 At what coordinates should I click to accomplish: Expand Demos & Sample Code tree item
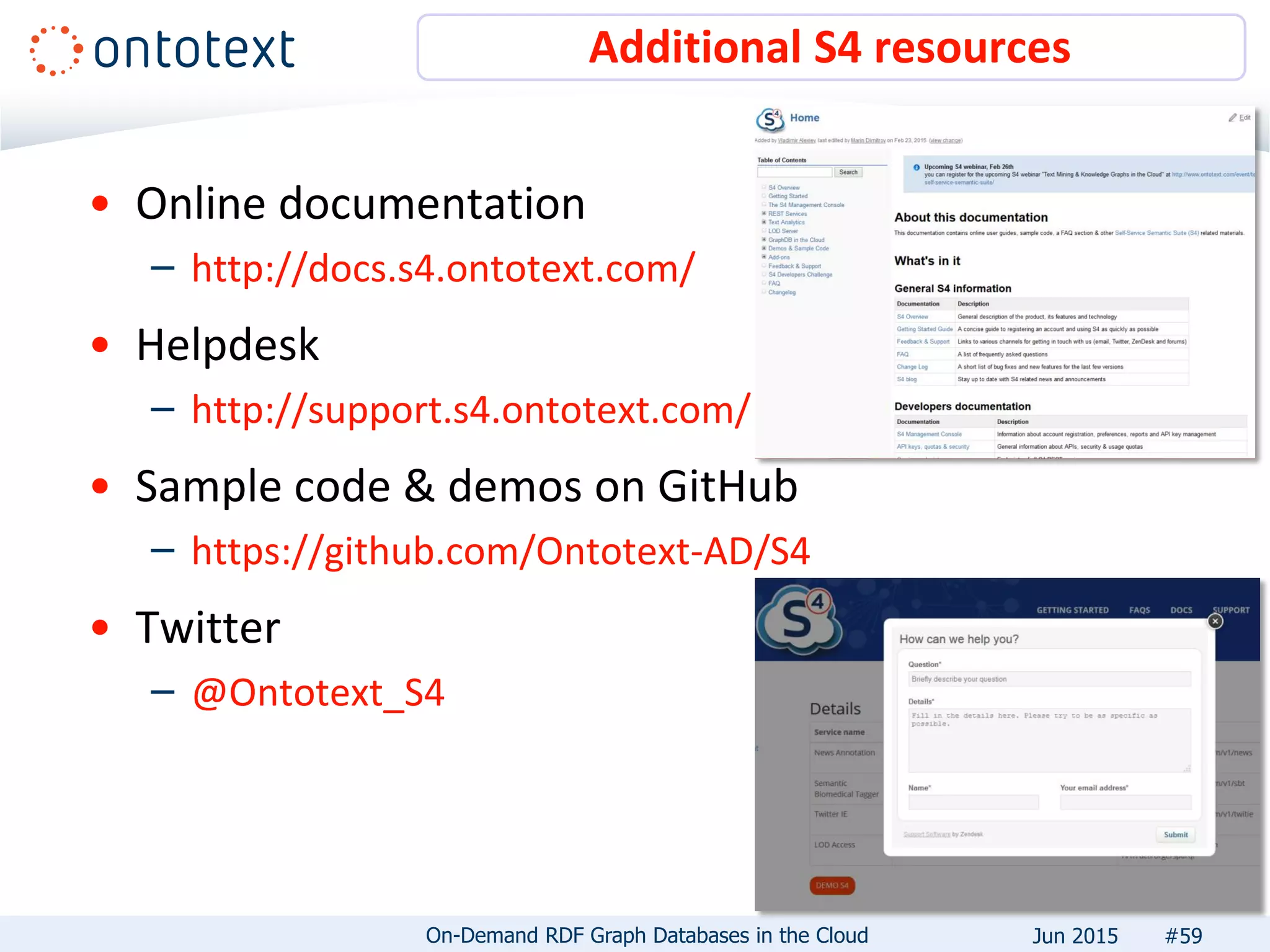click(764, 249)
